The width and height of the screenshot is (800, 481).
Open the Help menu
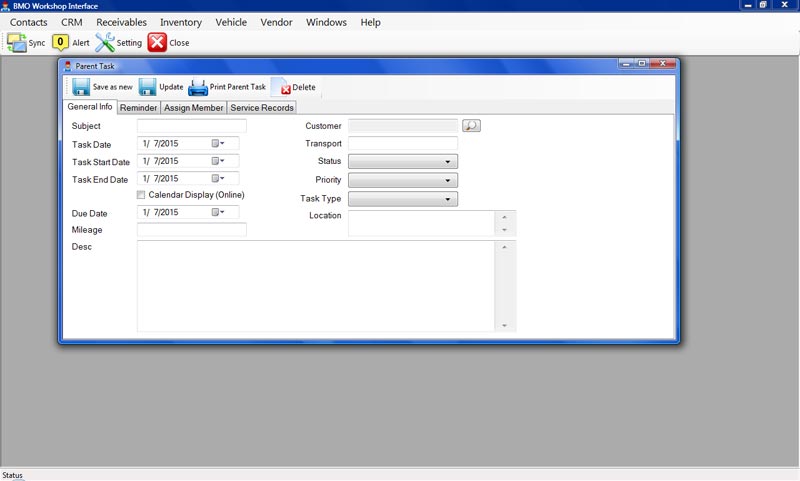[370, 22]
